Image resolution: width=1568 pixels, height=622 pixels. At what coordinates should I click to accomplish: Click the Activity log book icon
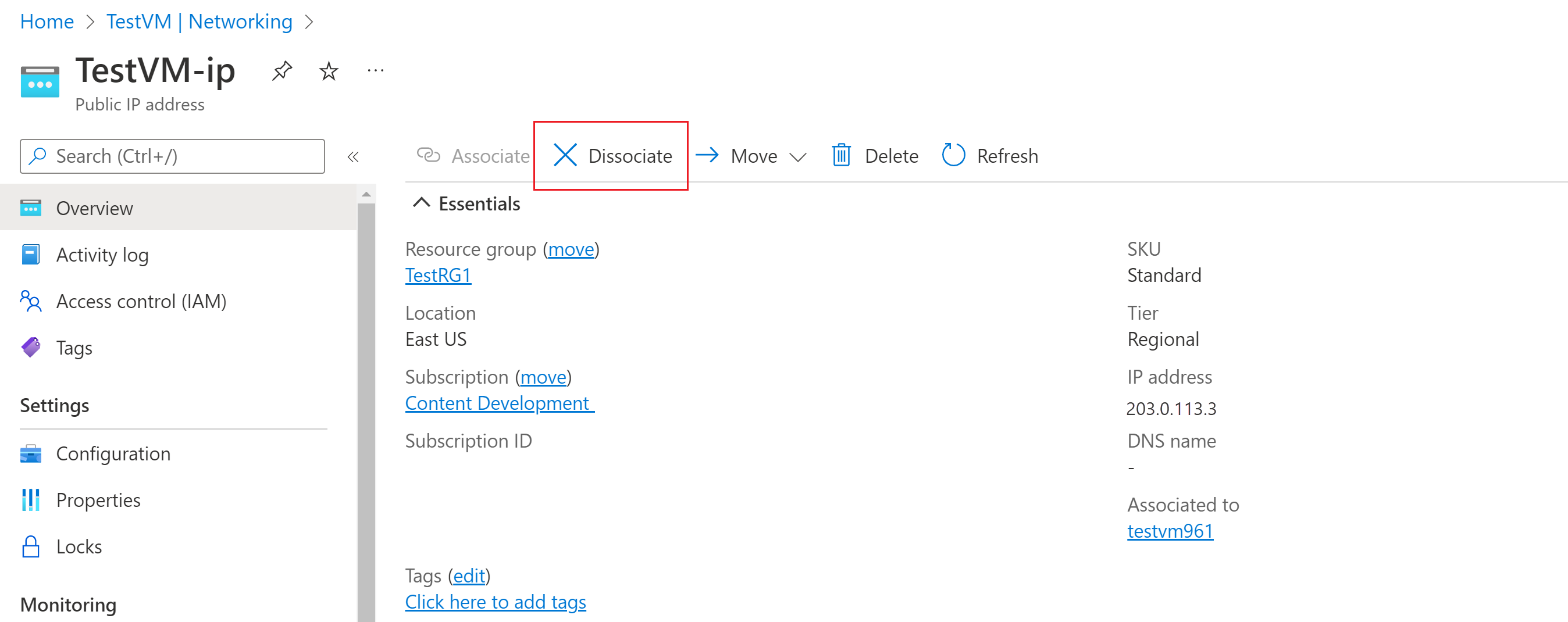click(30, 255)
